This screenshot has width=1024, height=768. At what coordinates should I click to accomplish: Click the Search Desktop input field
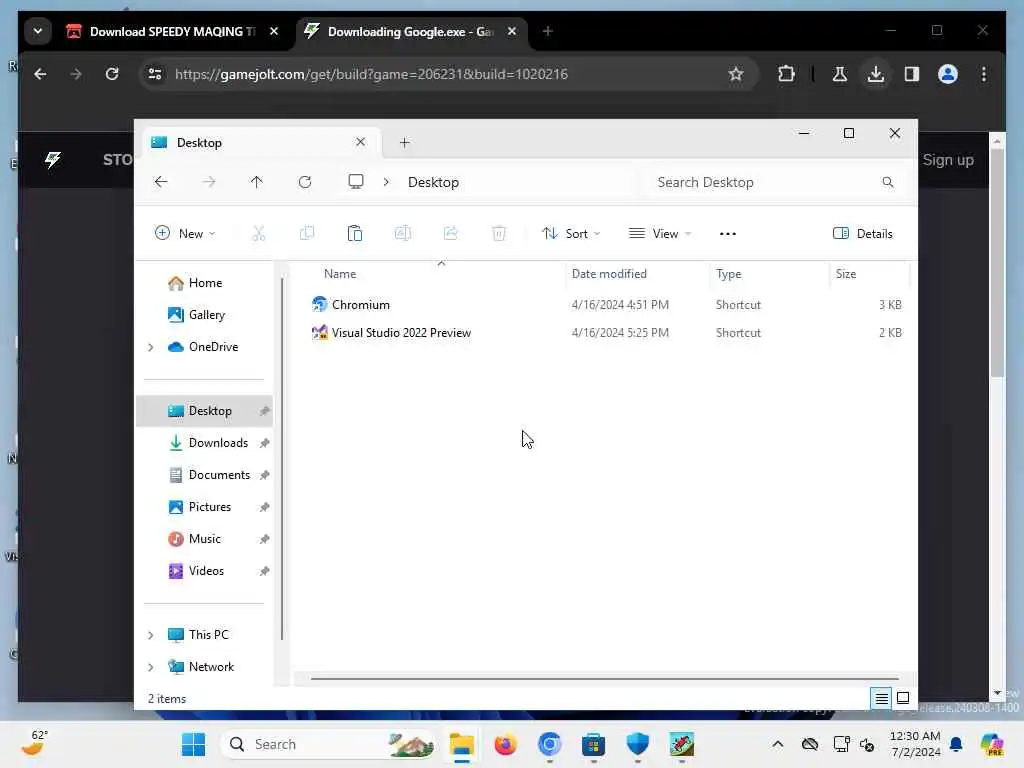click(x=775, y=182)
